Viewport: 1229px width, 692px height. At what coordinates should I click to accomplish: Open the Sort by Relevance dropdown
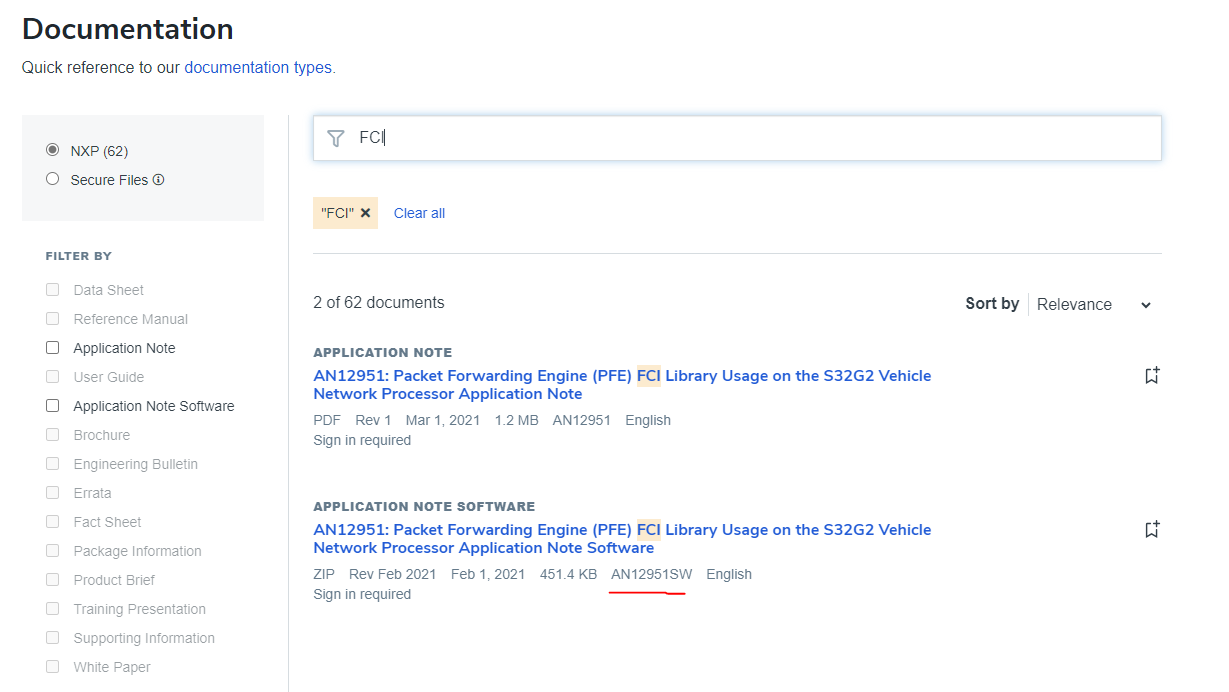(x=1094, y=304)
